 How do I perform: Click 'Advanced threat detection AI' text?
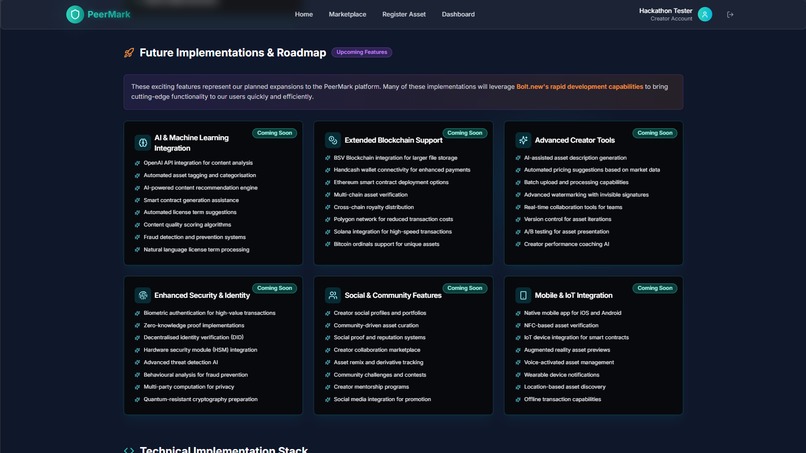coord(181,363)
